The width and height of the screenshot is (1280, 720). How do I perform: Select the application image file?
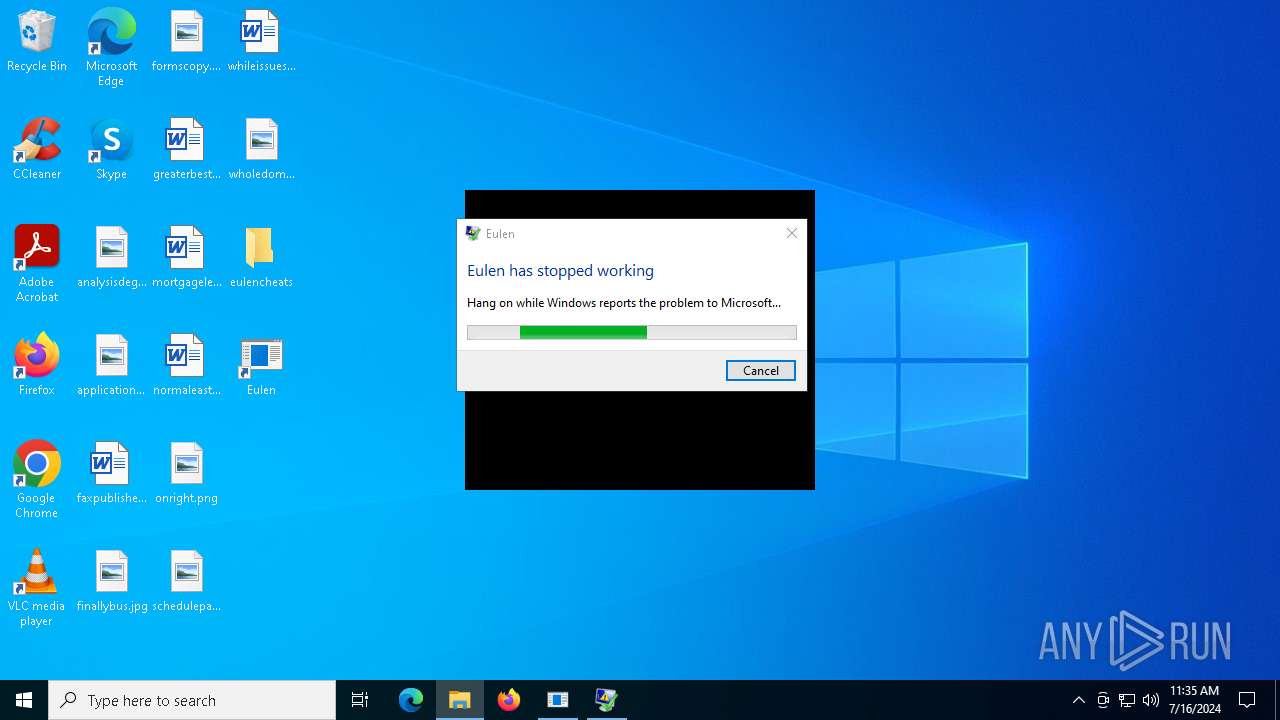tap(111, 366)
